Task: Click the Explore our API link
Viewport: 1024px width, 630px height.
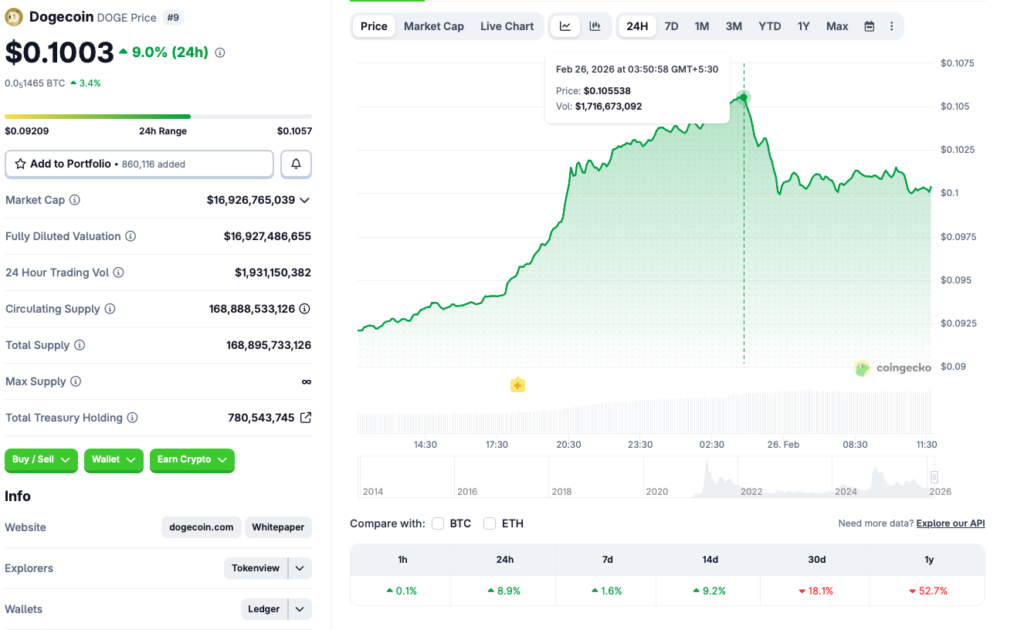Action: (x=949, y=523)
